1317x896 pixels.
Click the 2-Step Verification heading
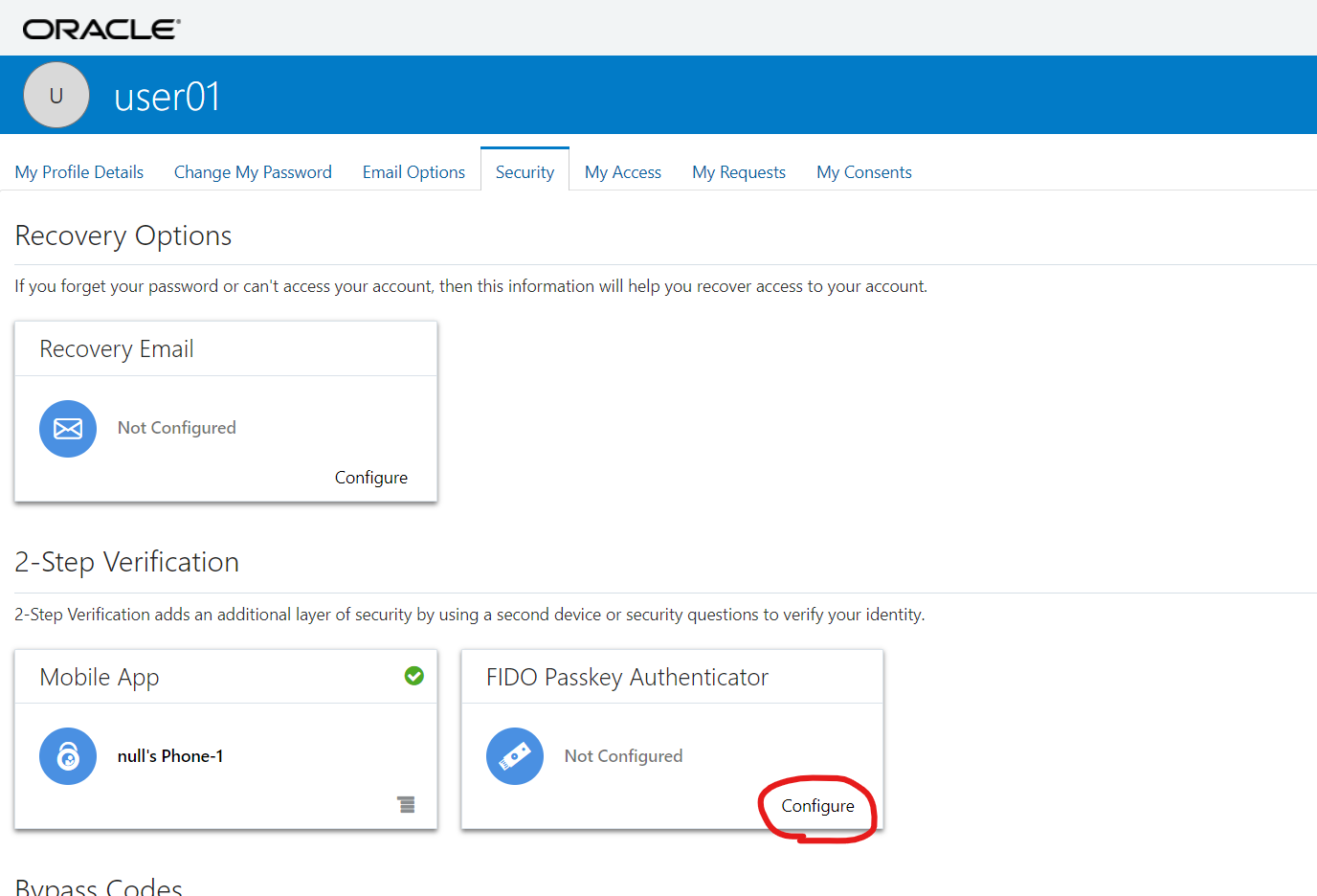tap(126, 562)
